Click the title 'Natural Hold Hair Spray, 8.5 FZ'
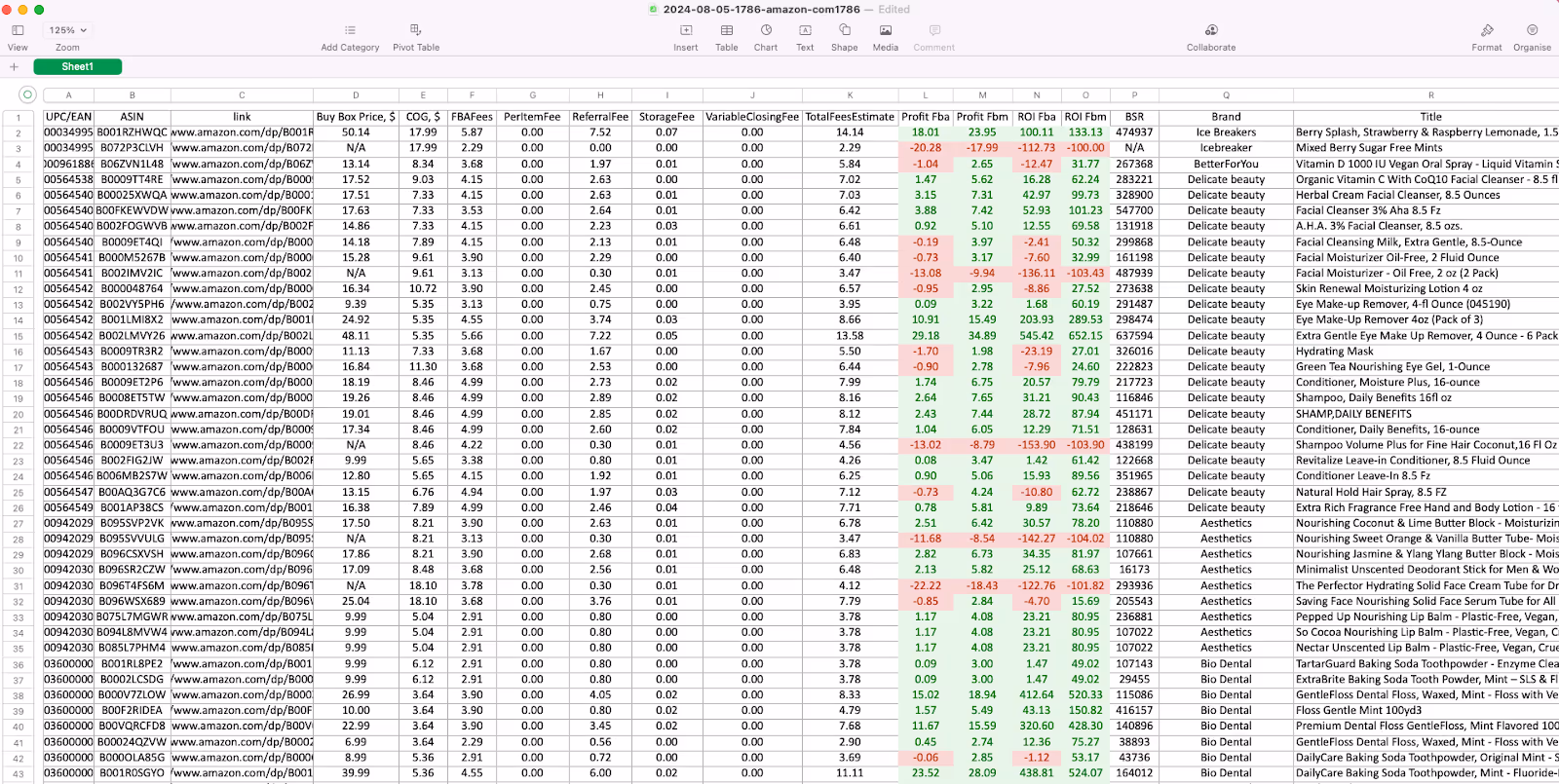The image size is (1559, 784). pos(1371,492)
